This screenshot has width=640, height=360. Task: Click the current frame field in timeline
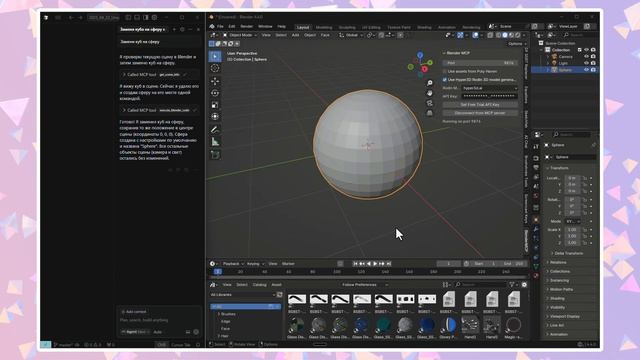click(x=449, y=264)
